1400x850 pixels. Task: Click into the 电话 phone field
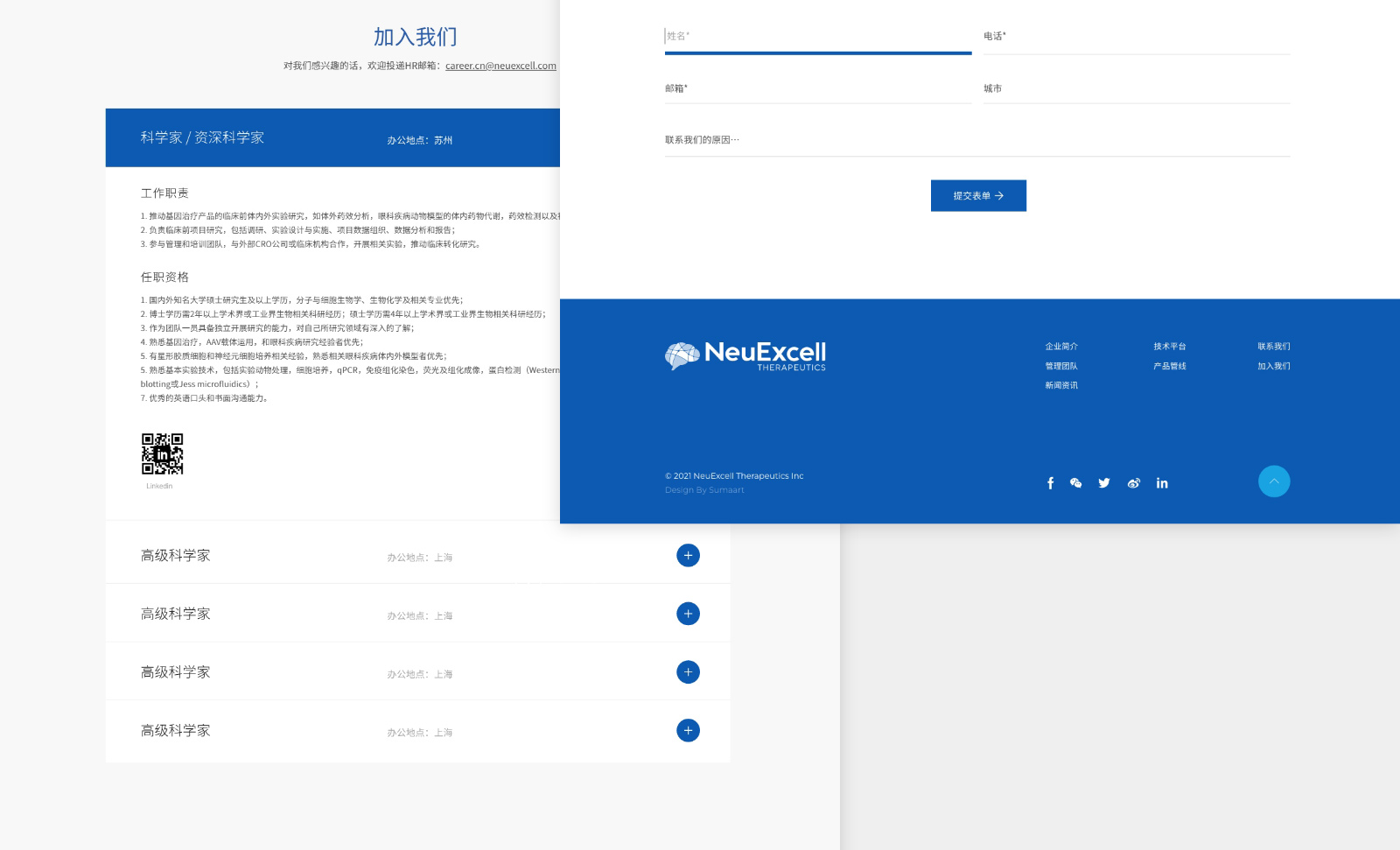pos(1136,37)
